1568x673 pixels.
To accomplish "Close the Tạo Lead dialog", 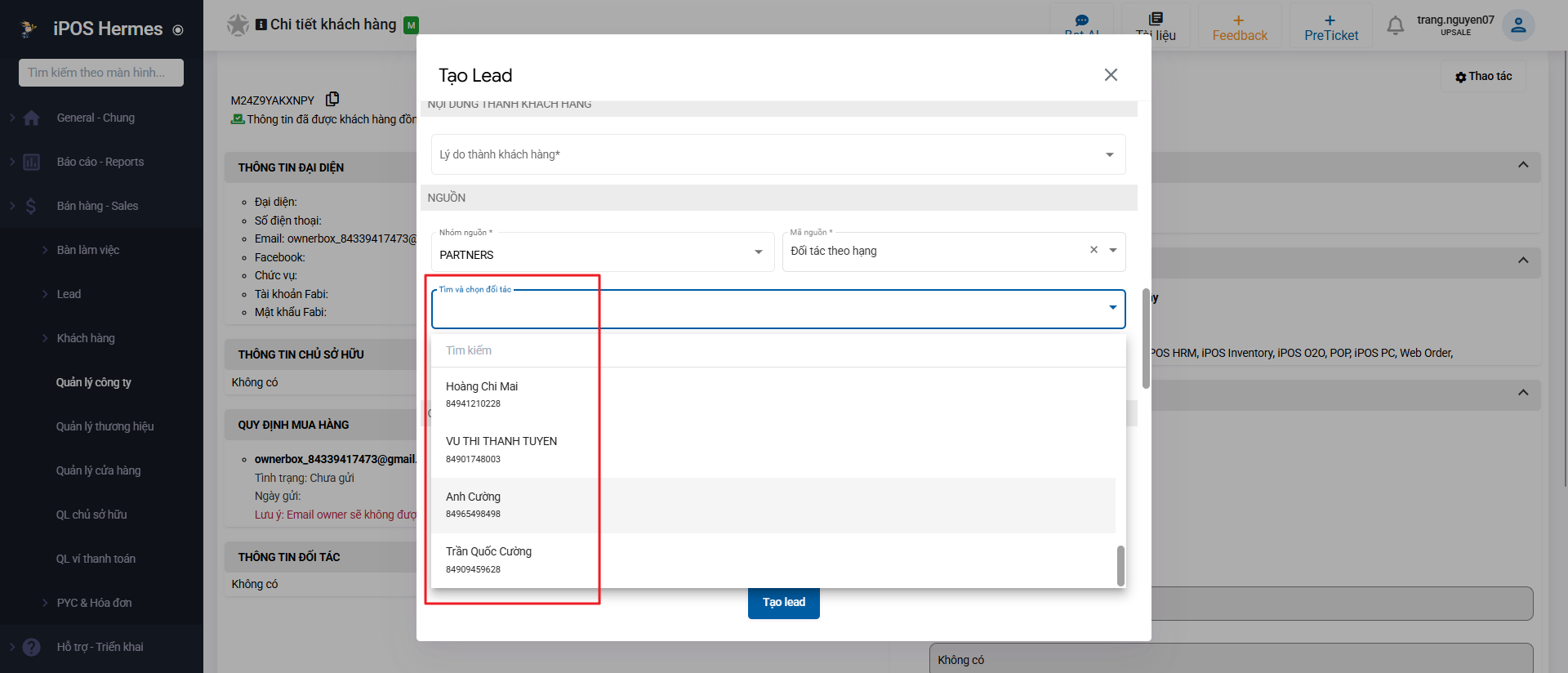I will tap(1111, 75).
